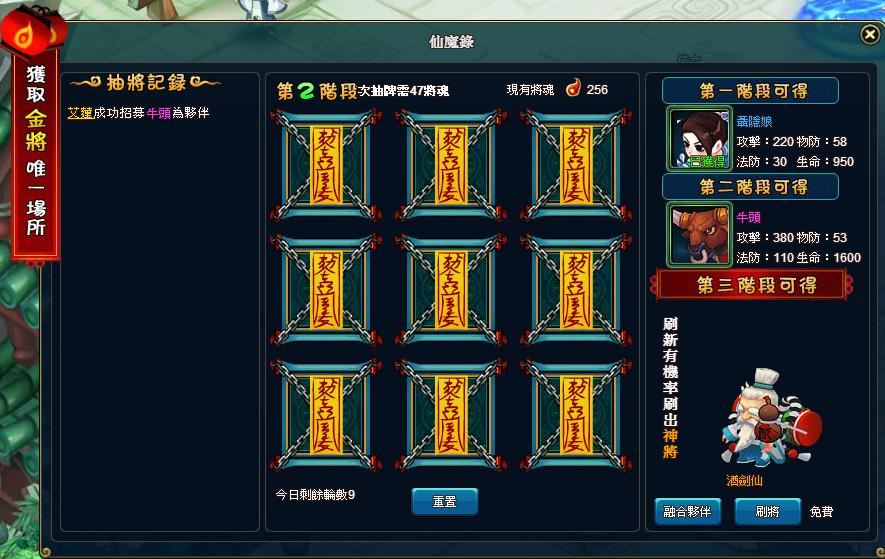Pick the bottom-right chained talisman card
Viewport: 885px width, 559px height.
[576, 415]
